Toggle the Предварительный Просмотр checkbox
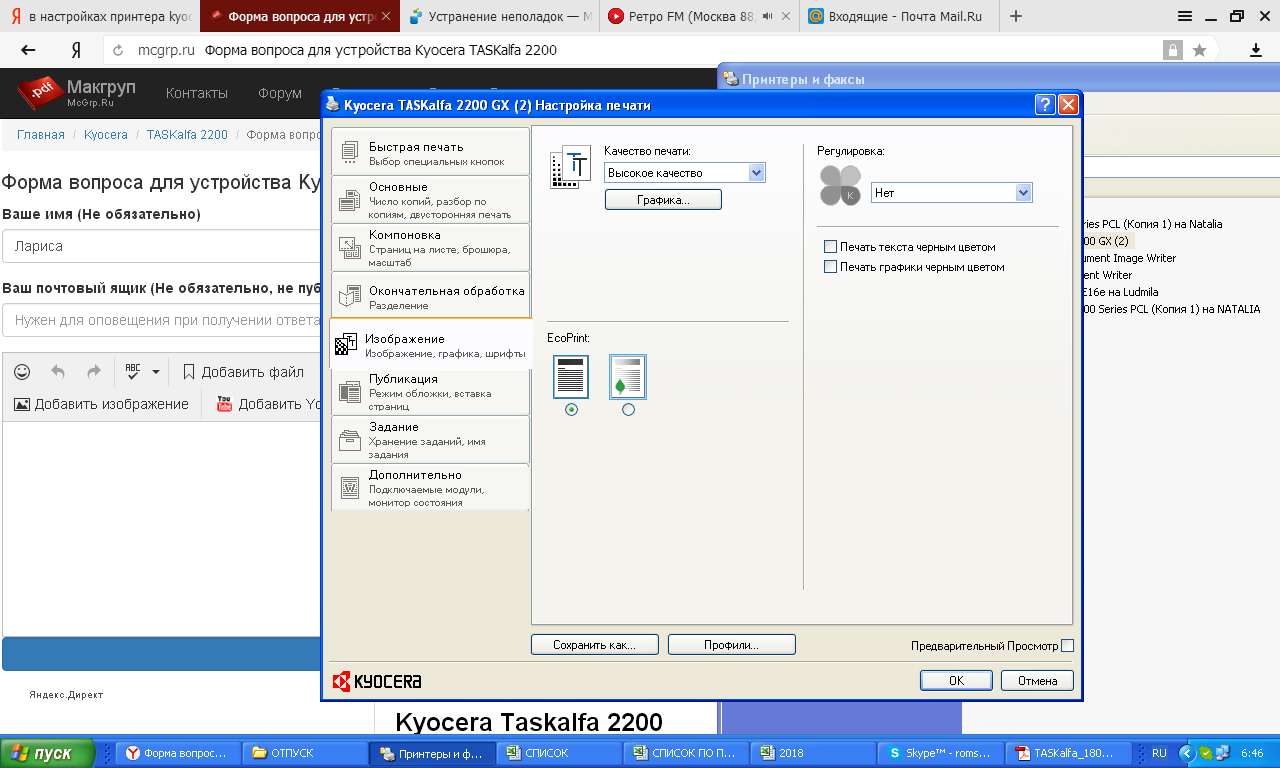This screenshot has height=768, width=1280. pos(1068,646)
